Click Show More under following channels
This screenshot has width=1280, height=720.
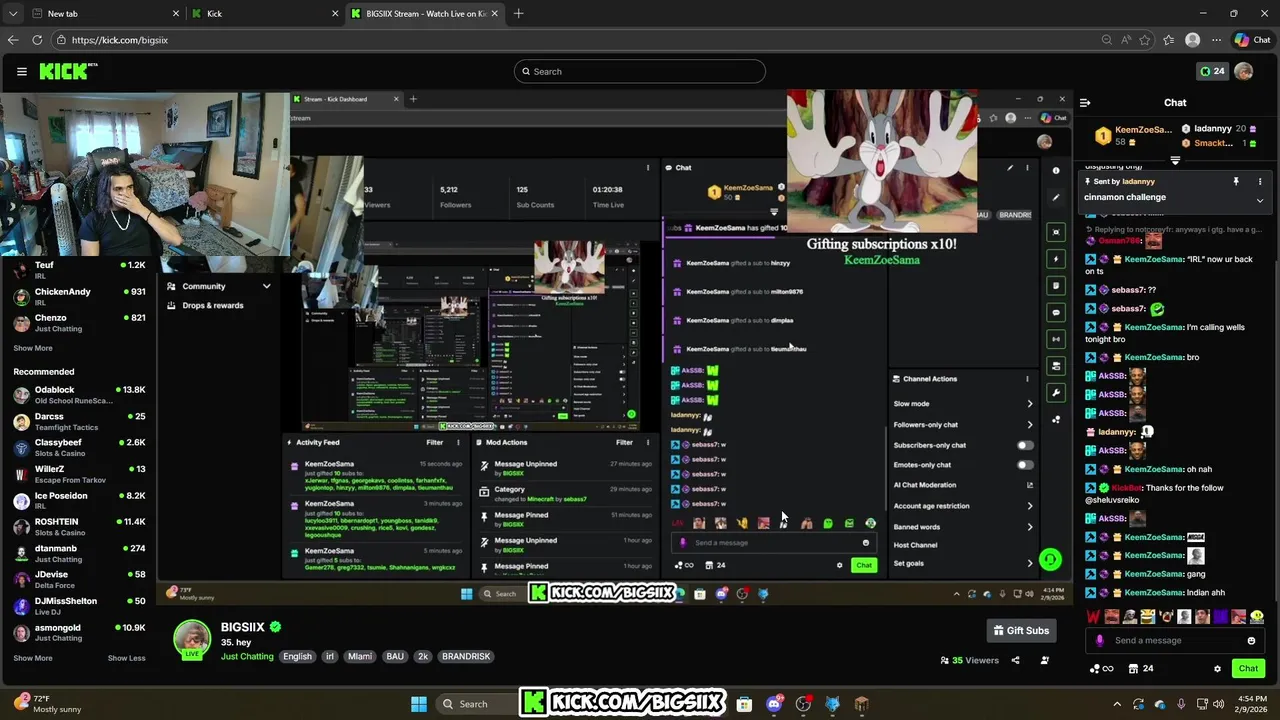pos(33,348)
